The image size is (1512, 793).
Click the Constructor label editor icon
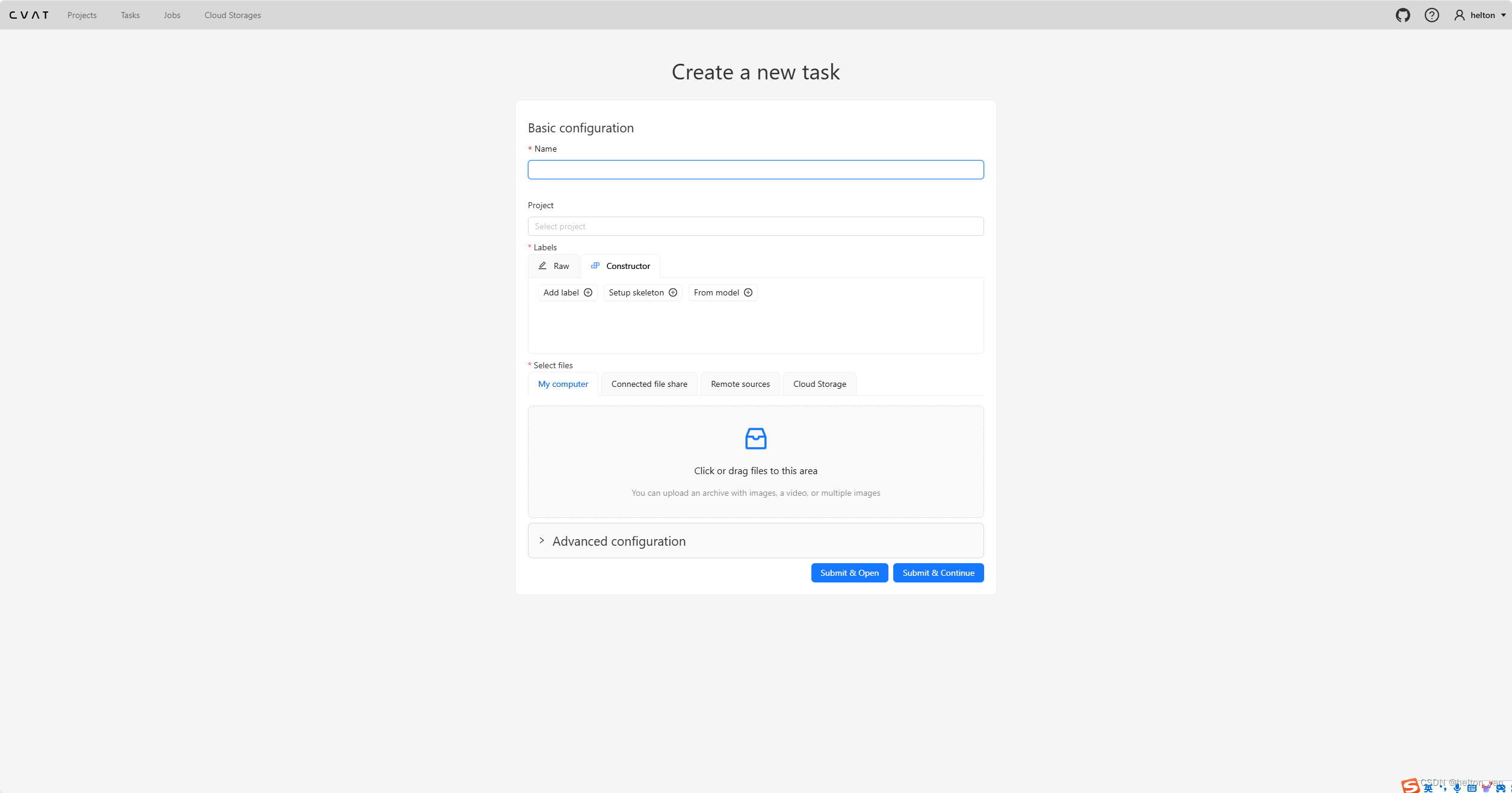coord(595,265)
